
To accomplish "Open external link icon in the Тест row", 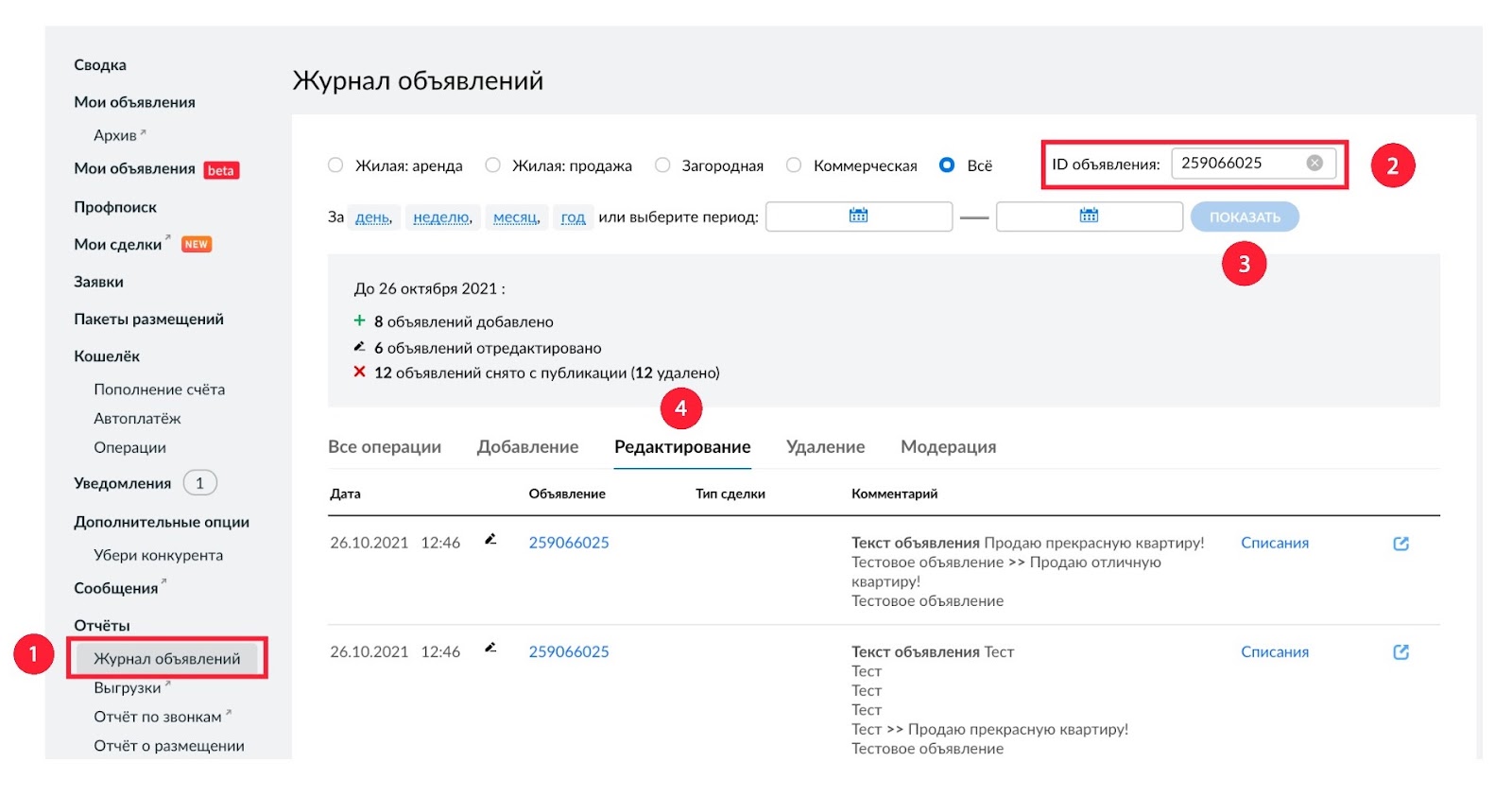I will pos(1401,652).
